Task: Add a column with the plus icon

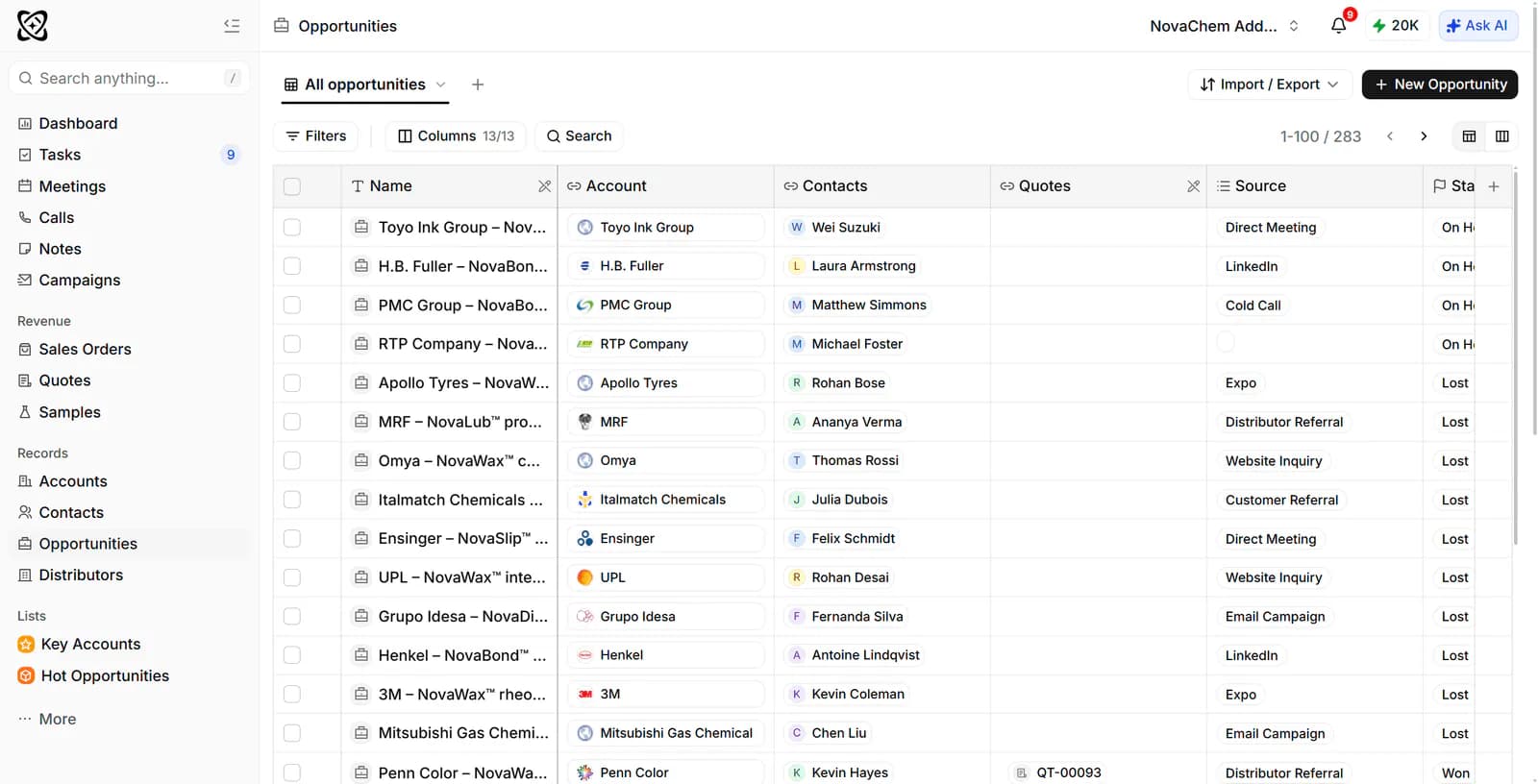Action: pyautogui.click(x=1494, y=186)
